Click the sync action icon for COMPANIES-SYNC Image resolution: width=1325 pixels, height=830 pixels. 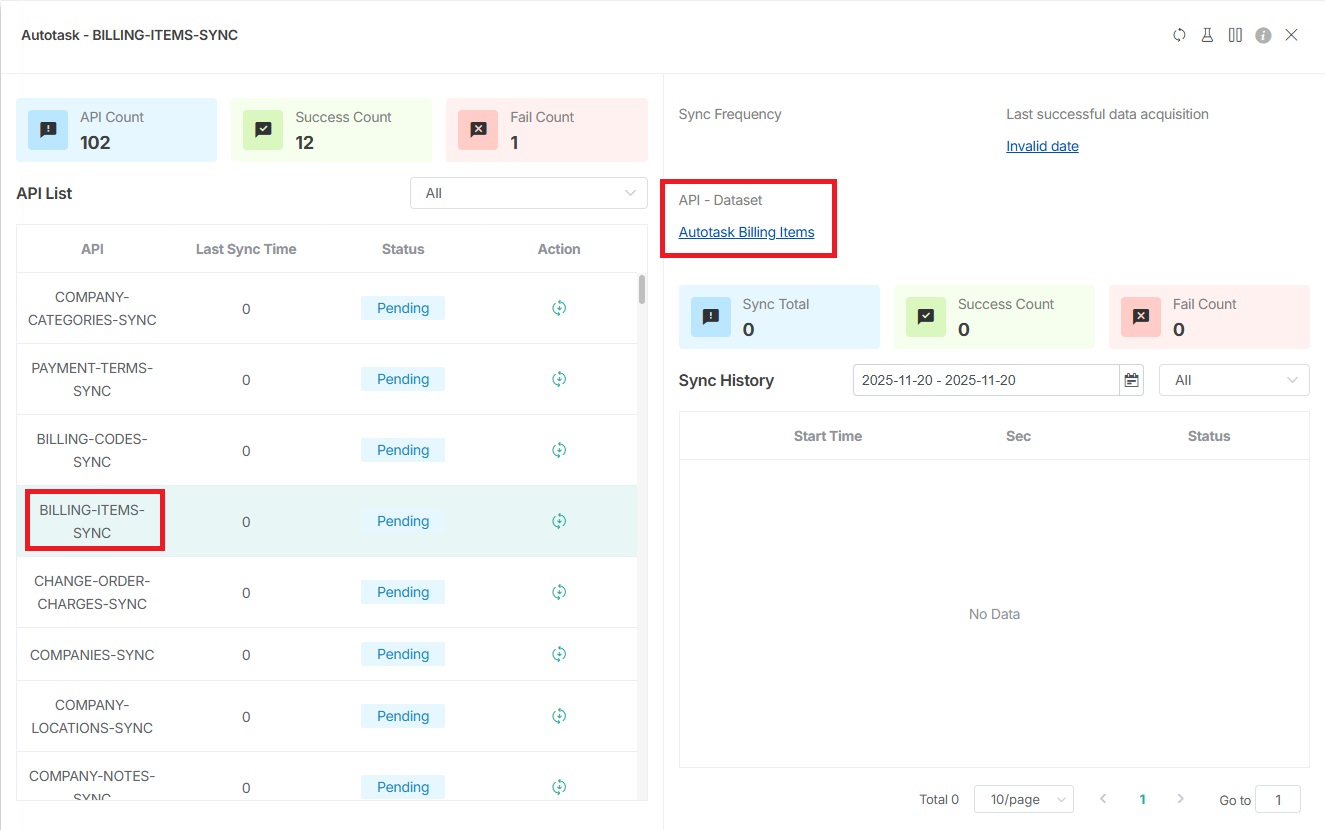pyautogui.click(x=559, y=653)
